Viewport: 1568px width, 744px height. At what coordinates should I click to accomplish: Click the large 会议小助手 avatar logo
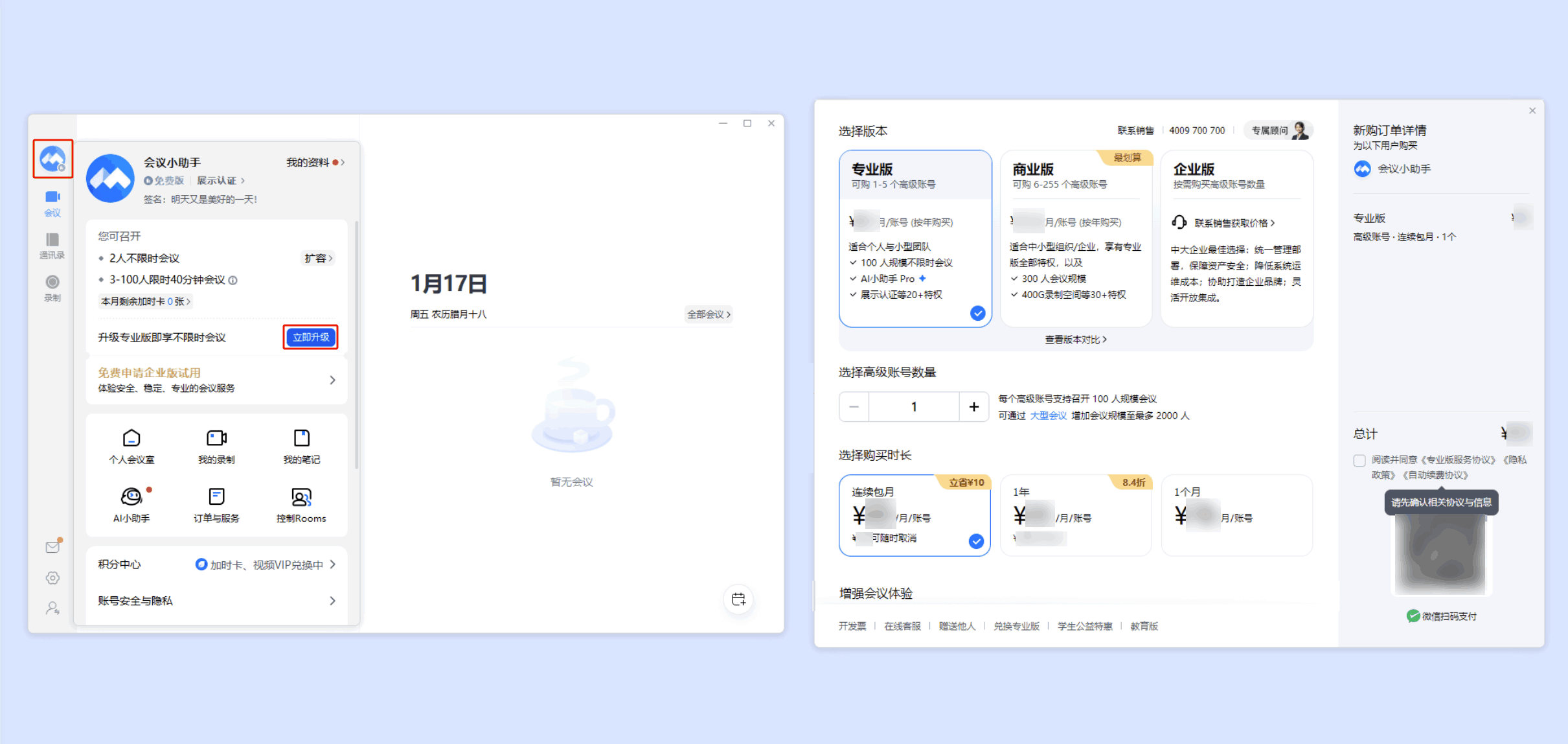110,178
